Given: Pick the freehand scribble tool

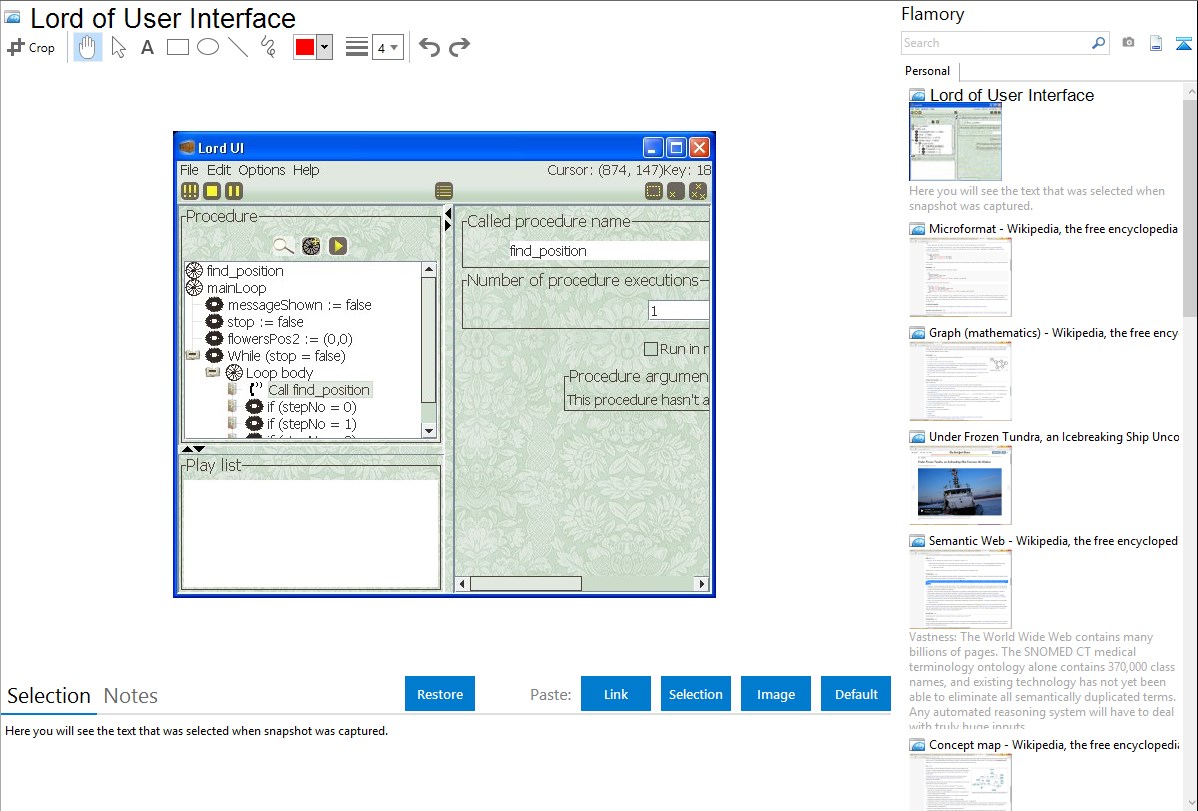Looking at the screenshot, I should 268,47.
